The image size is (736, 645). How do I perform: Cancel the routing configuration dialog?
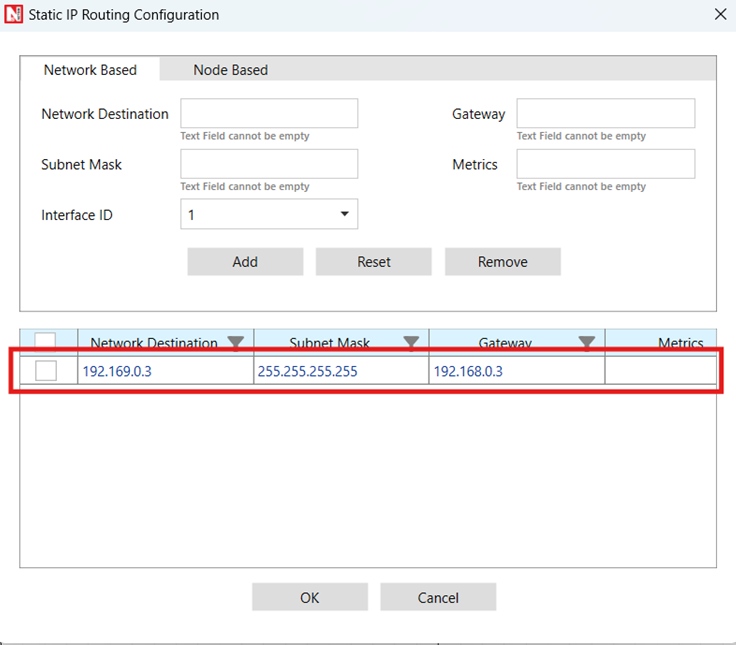(438, 598)
